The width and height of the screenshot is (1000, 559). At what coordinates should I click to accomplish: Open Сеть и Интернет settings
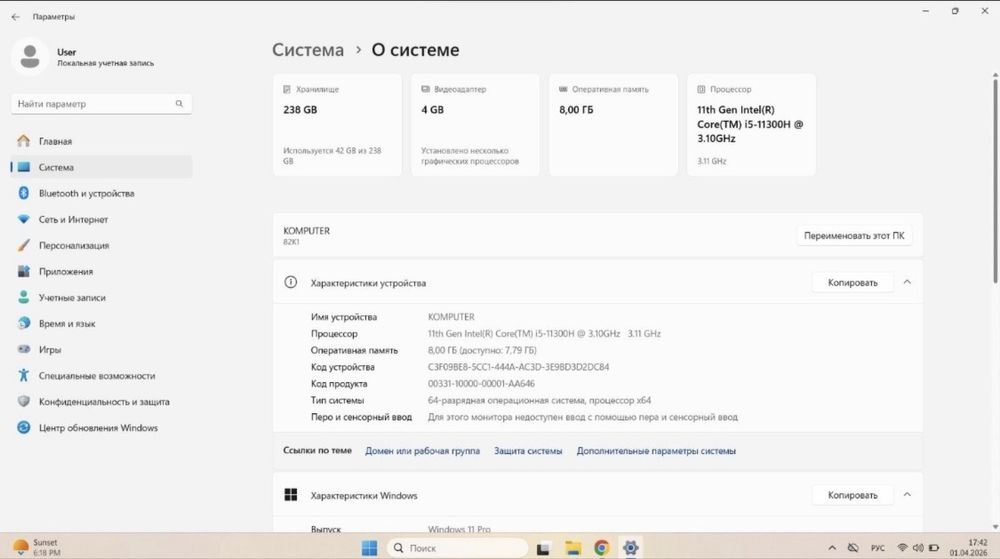point(101,219)
